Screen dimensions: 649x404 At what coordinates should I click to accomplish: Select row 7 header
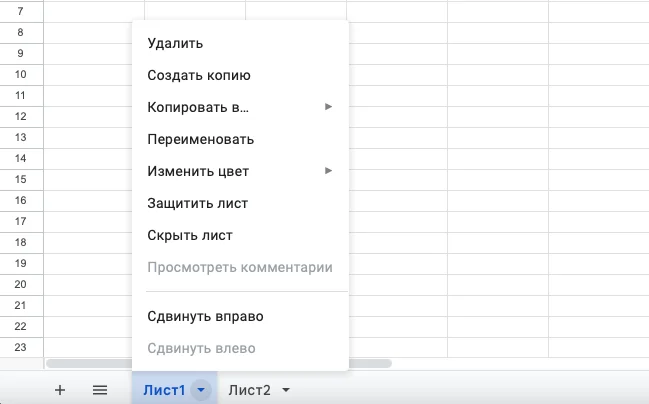click(x=21, y=11)
